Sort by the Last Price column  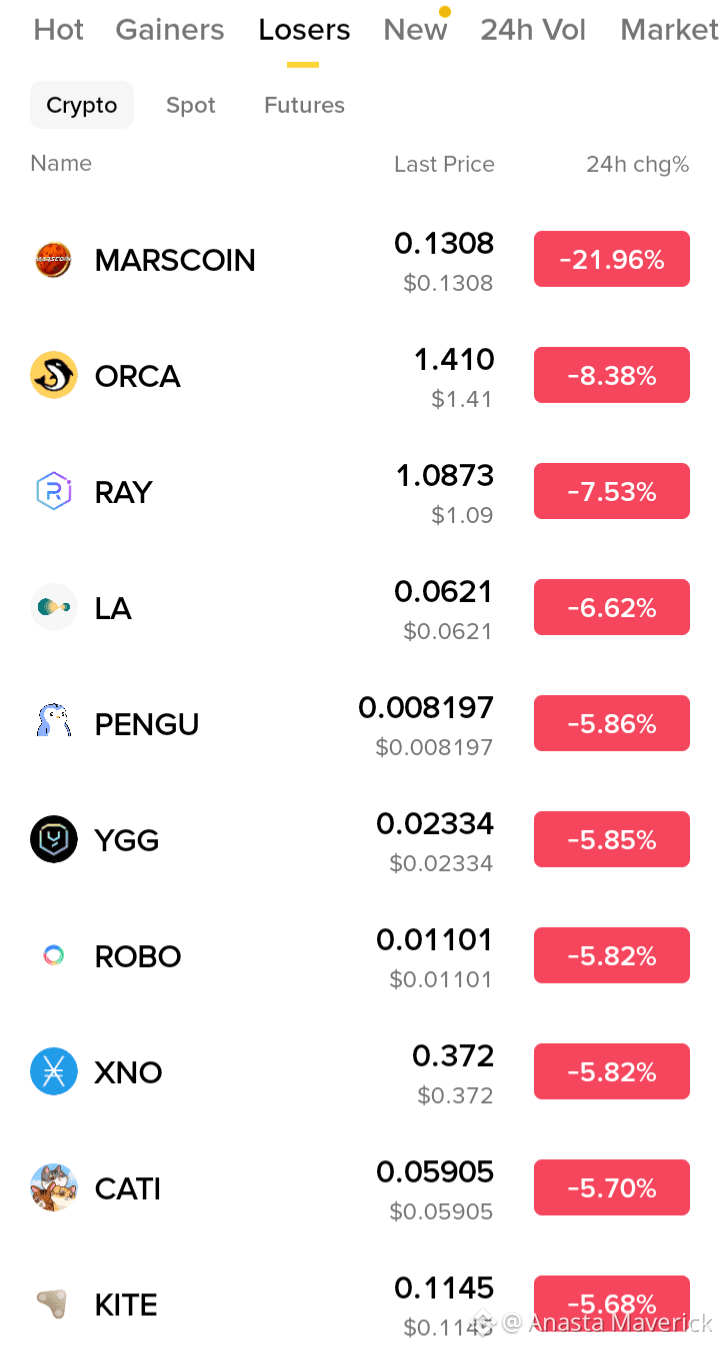click(444, 164)
